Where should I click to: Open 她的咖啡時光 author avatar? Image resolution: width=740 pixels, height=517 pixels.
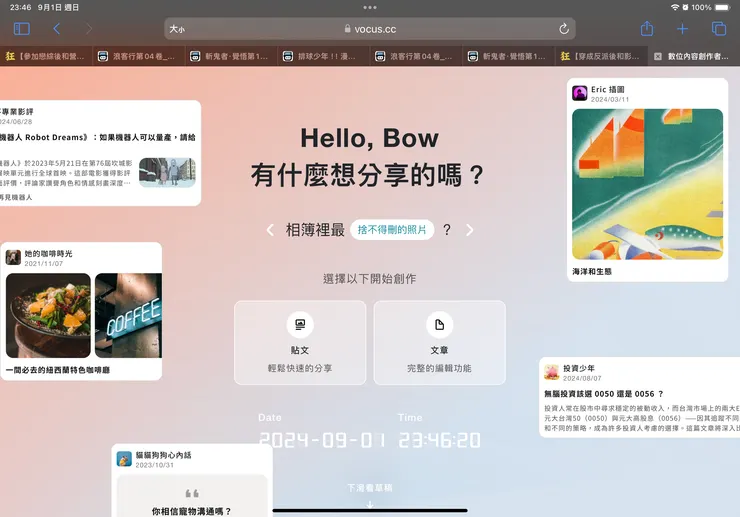click(x=13, y=257)
